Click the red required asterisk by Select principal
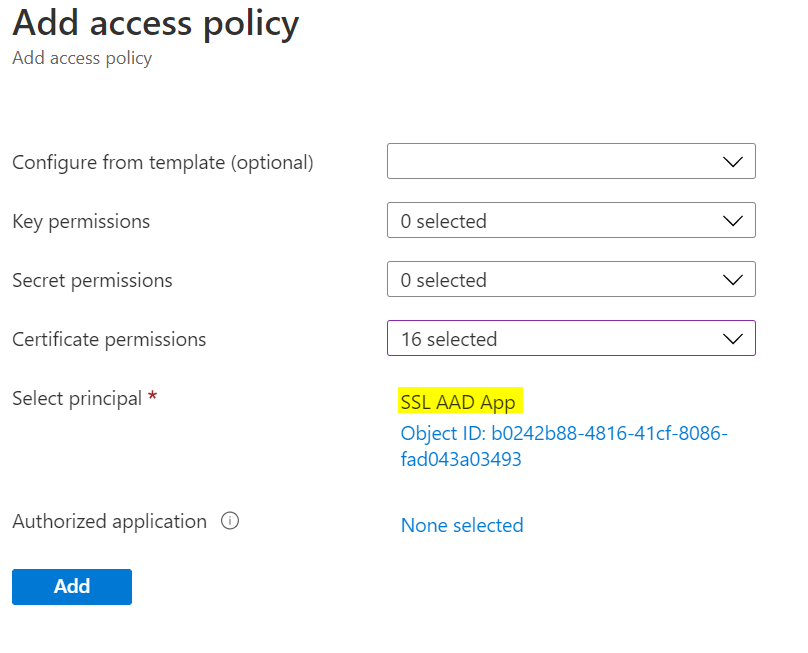 (152, 396)
